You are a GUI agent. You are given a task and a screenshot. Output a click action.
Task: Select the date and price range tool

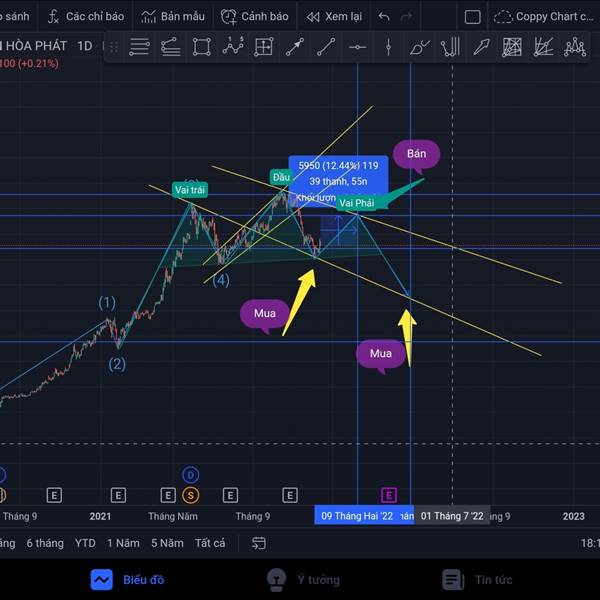(x=264, y=47)
